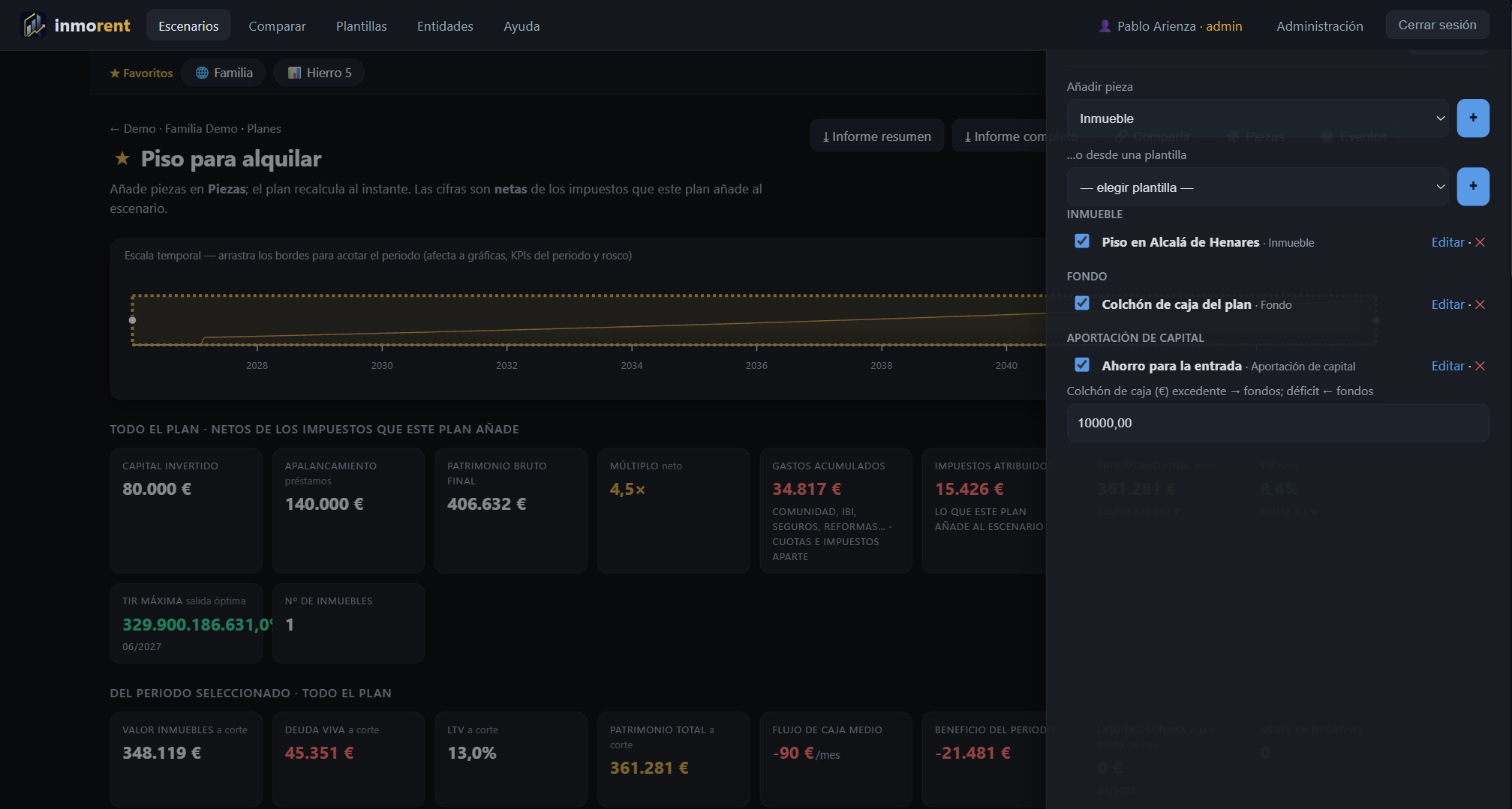The width and height of the screenshot is (1512, 809).
Task: Click the inmorent logo icon
Action: click(x=34, y=25)
